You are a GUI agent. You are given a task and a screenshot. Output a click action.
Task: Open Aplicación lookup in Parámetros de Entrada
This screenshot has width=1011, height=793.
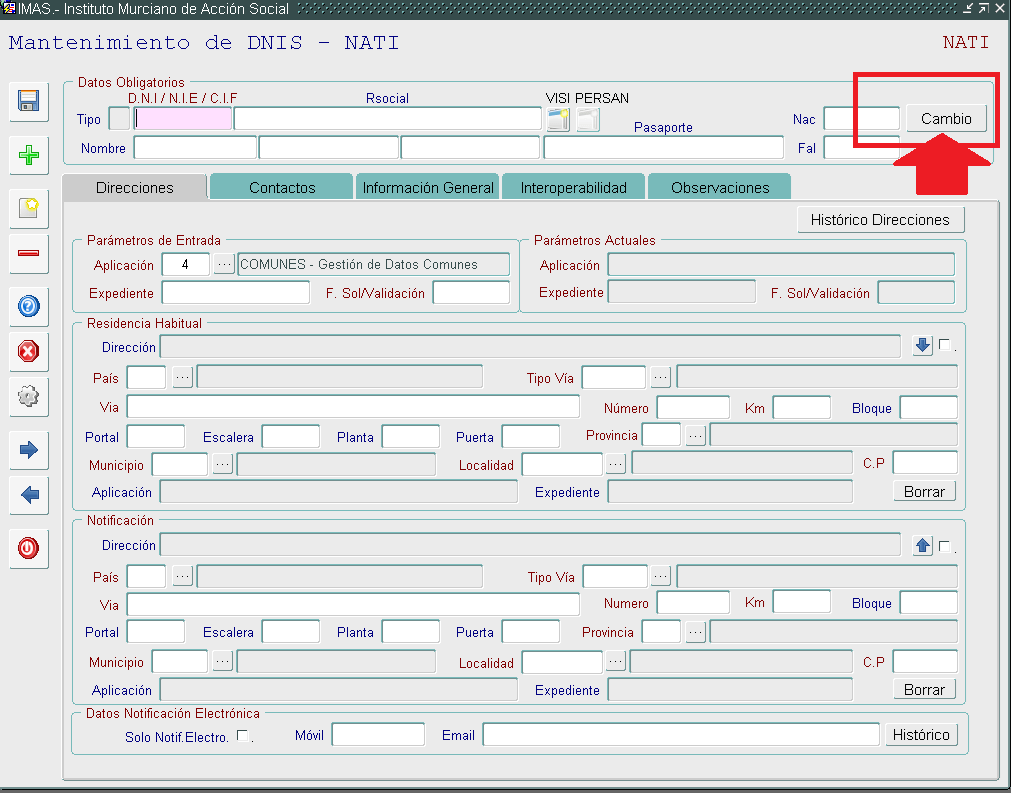click(224, 265)
